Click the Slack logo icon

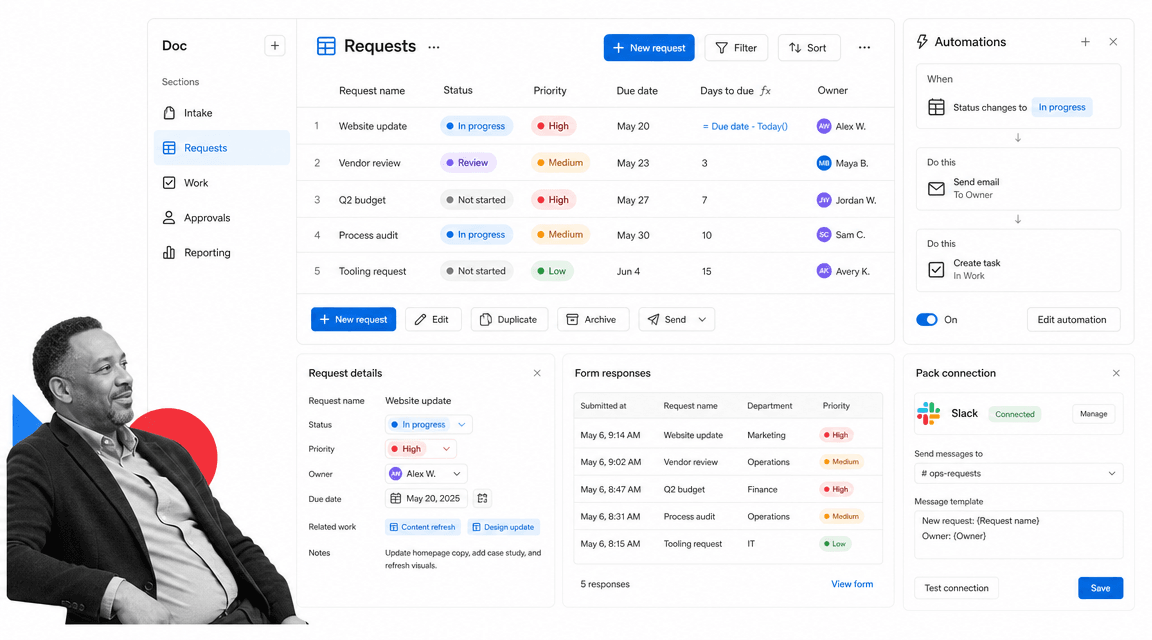pos(929,414)
